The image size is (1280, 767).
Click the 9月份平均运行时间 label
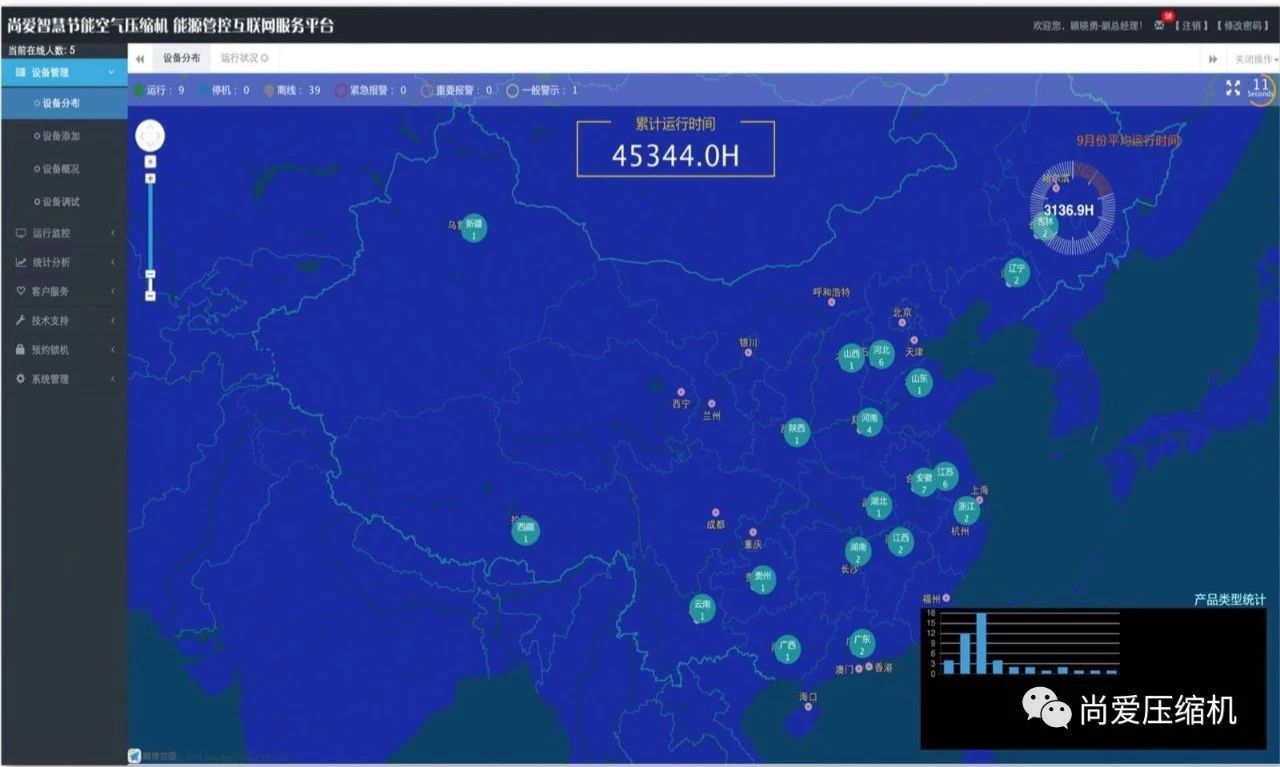[1127, 141]
